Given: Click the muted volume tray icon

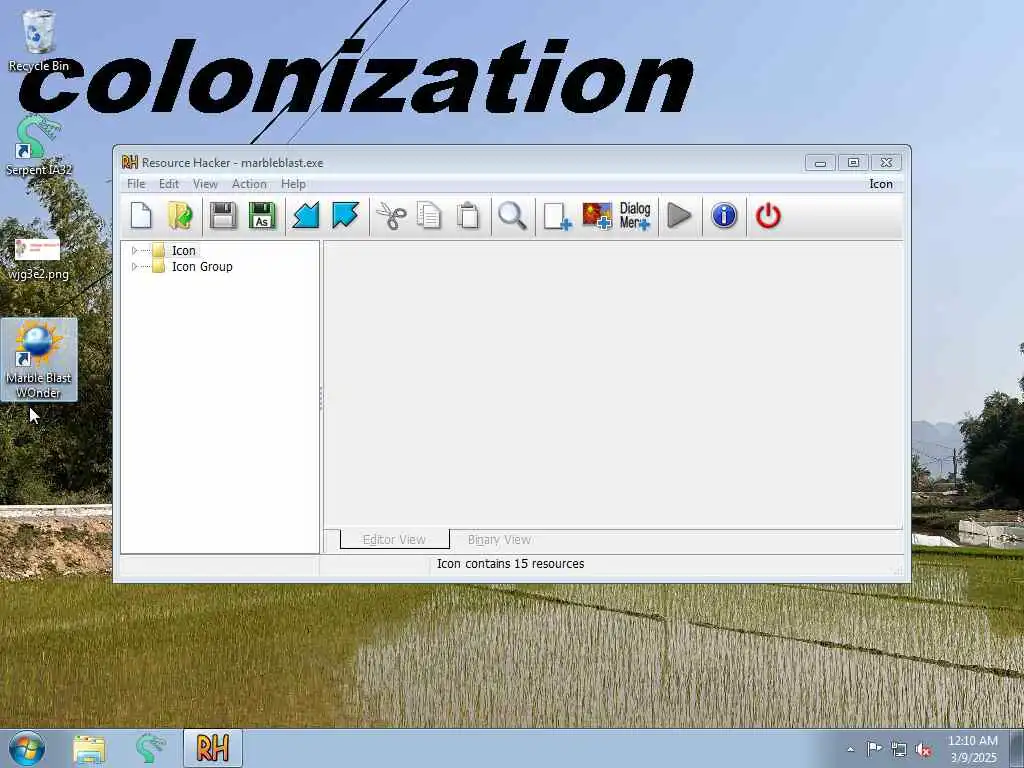Looking at the screenshot, I should point(923,750).
